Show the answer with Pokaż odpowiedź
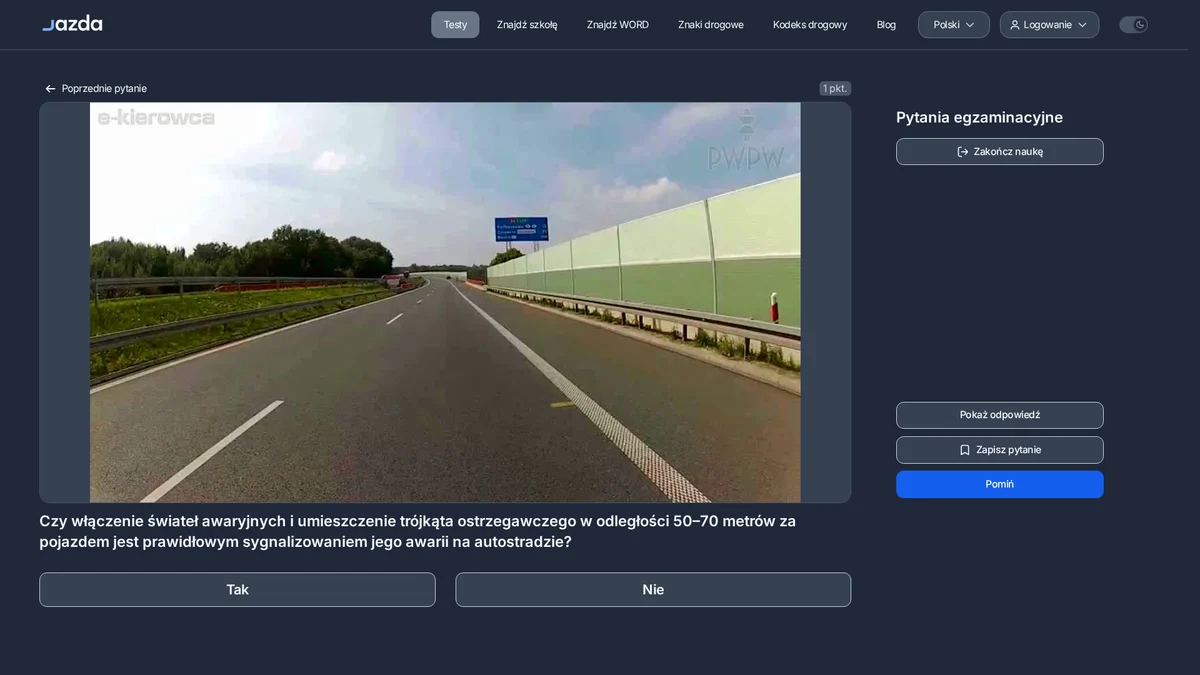This screenshot has width=1200, height=675. point(1000,415)
